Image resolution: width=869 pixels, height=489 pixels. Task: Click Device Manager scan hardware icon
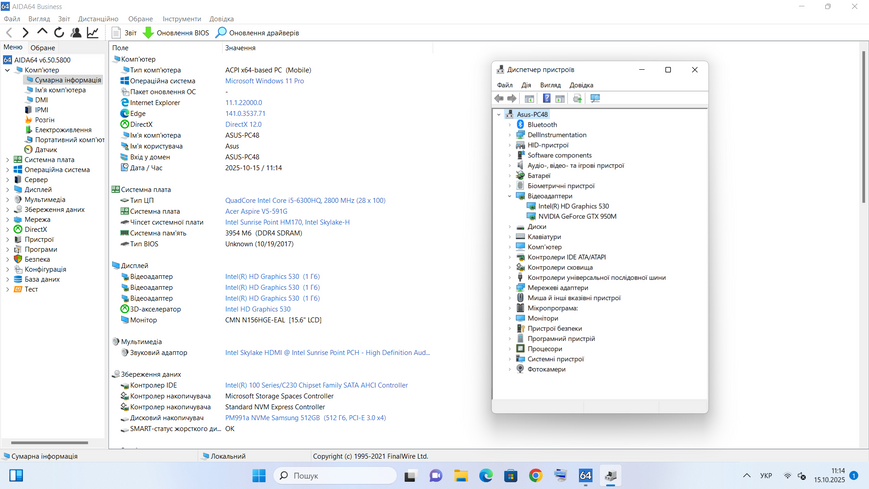coord(595,98)
